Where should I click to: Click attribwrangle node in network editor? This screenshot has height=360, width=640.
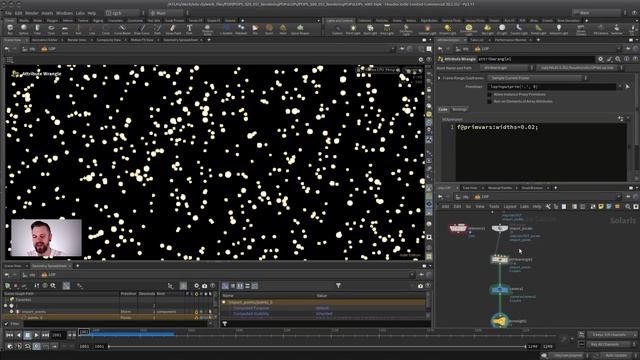500,259
